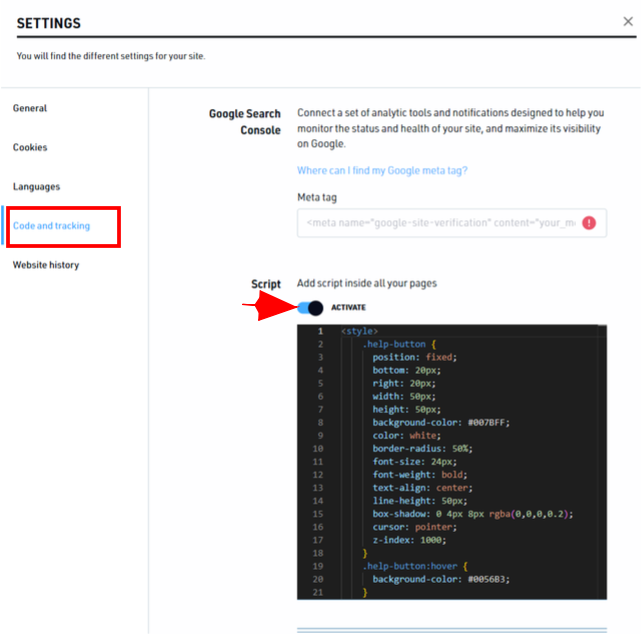Click the Google Search Console description paragraph

click(451, 128)
